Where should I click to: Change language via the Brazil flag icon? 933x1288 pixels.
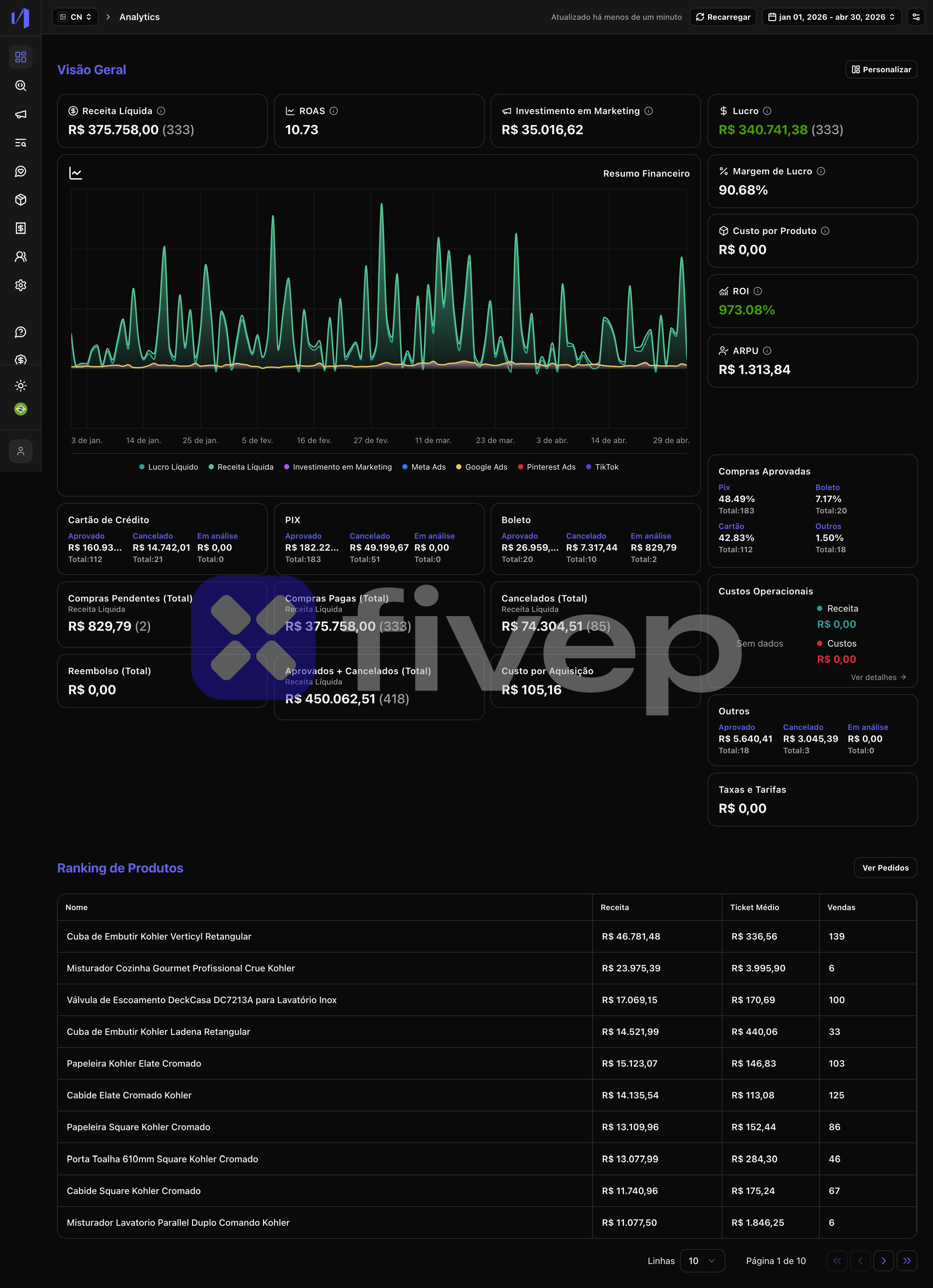[20, 409]
